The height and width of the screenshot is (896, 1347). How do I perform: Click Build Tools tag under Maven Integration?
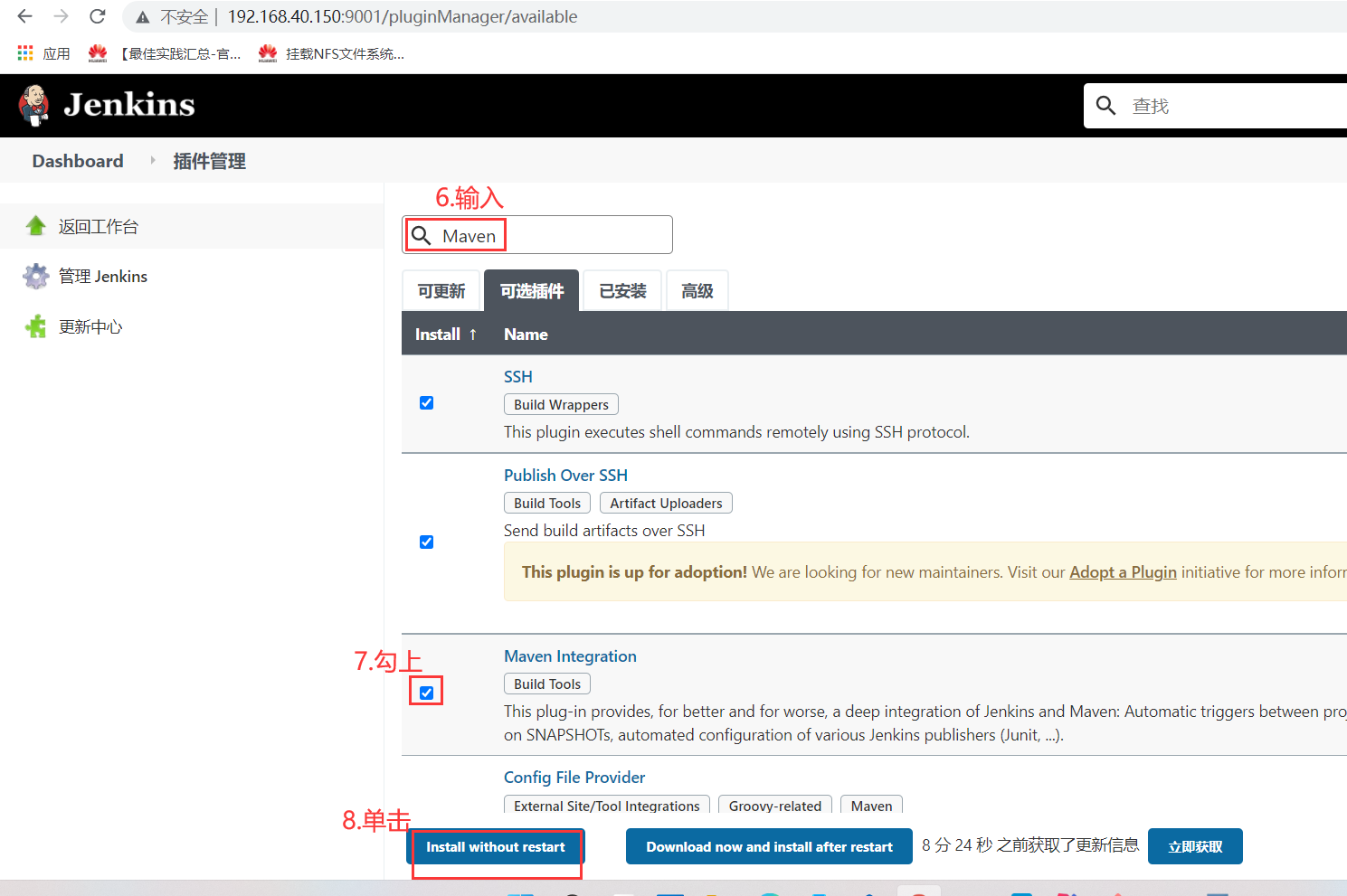coord(547,684)
